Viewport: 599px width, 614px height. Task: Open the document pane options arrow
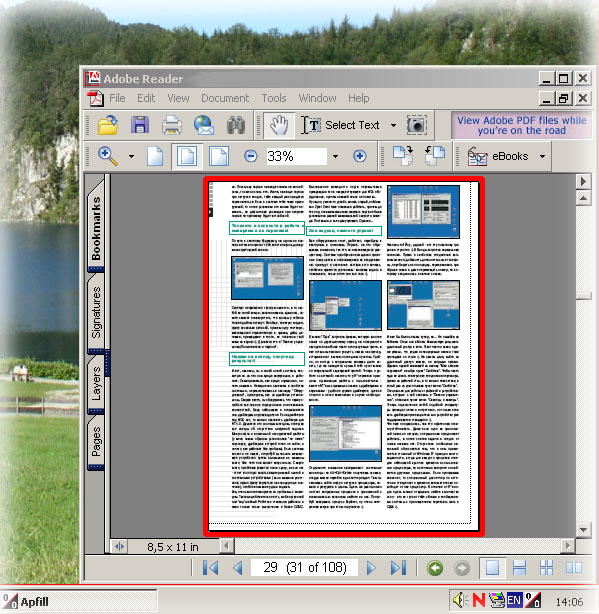click(583, 181)
